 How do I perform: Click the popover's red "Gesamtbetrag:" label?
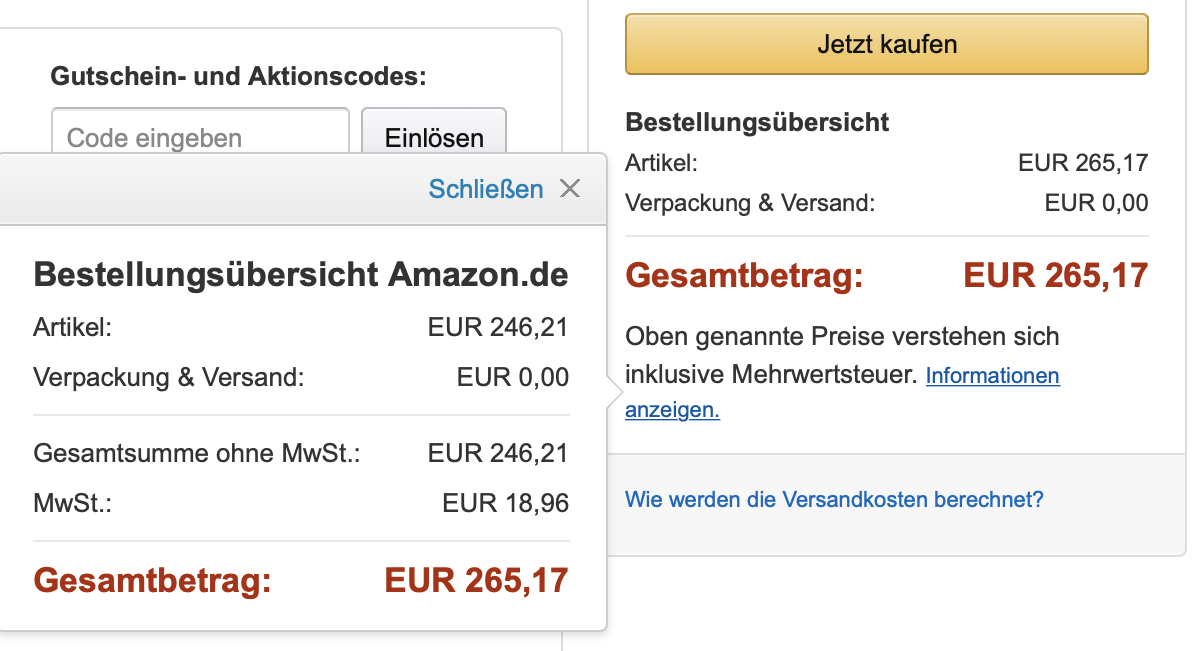(x=152, y=581)
